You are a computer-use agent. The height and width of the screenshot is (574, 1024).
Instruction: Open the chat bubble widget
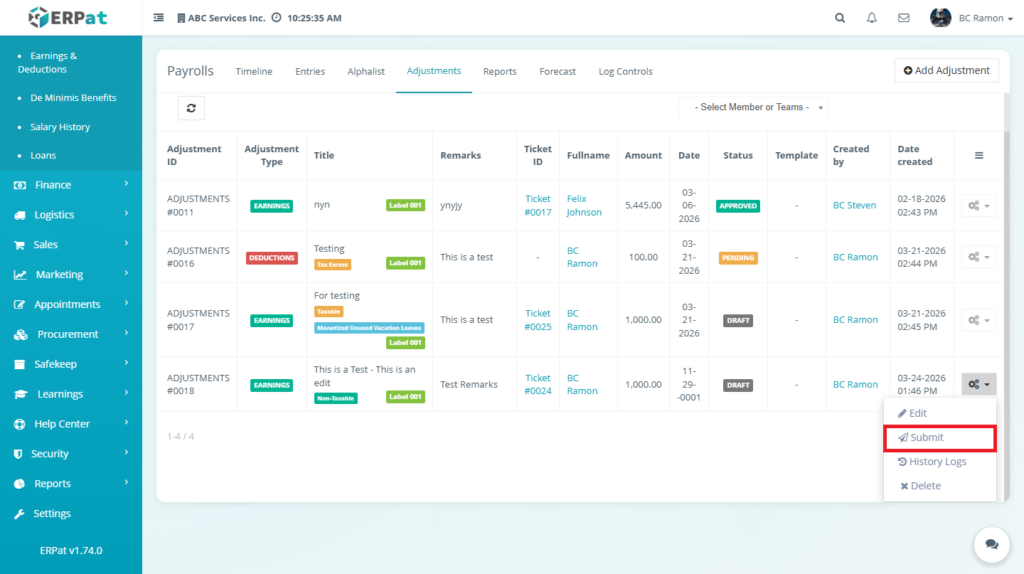991,544
